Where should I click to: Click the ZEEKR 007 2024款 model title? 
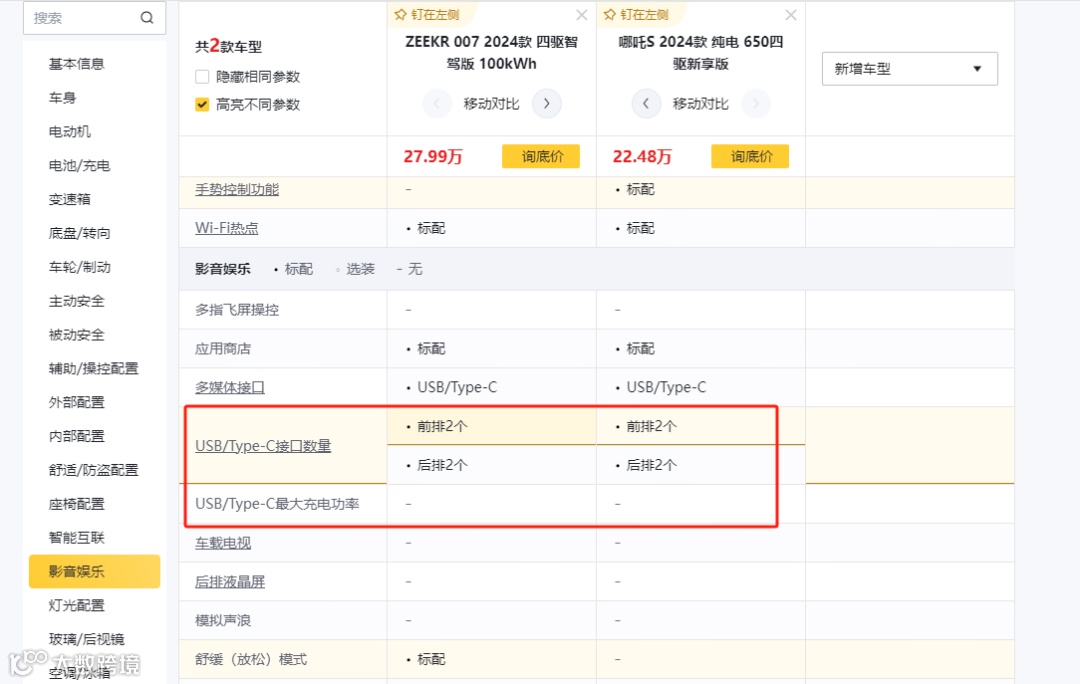click(491, 52)
